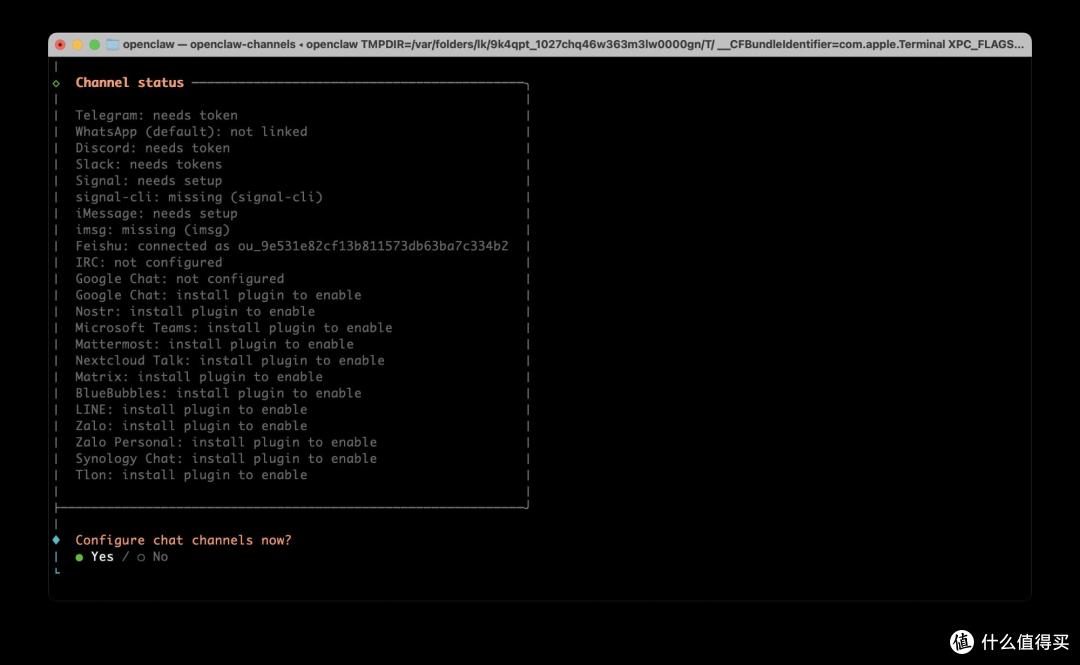Click 'BlueBubbles: install plugin to enable'
The height and width of the screenshot is (665, 1080).
pyautogui.click(x=218, y=393)
